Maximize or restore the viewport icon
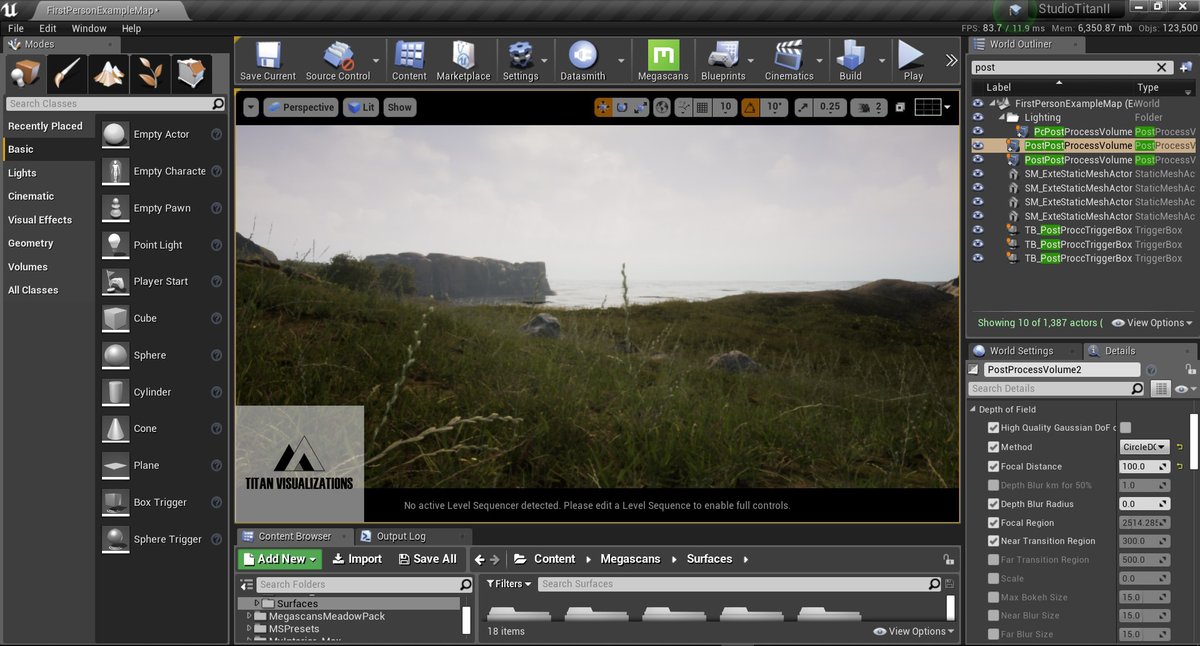Screen dimensions: 1200x646 (900, 107)
